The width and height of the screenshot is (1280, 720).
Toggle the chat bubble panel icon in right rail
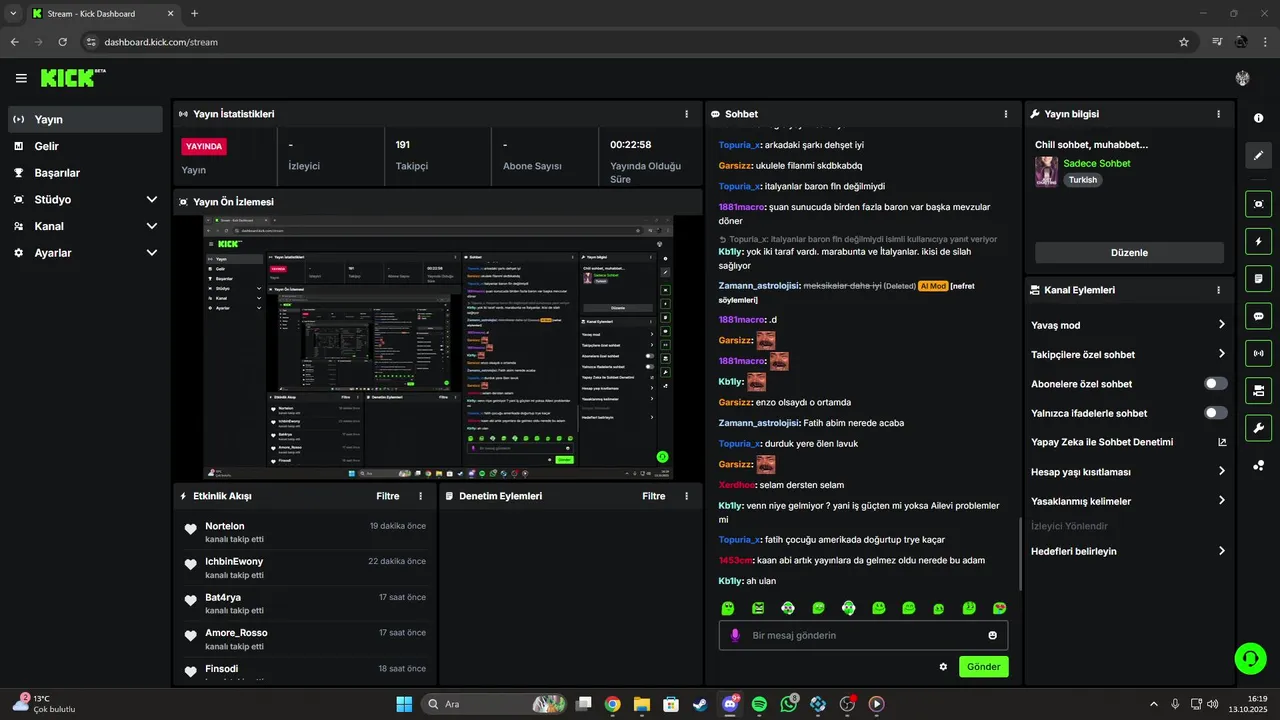pos(1258,316)
